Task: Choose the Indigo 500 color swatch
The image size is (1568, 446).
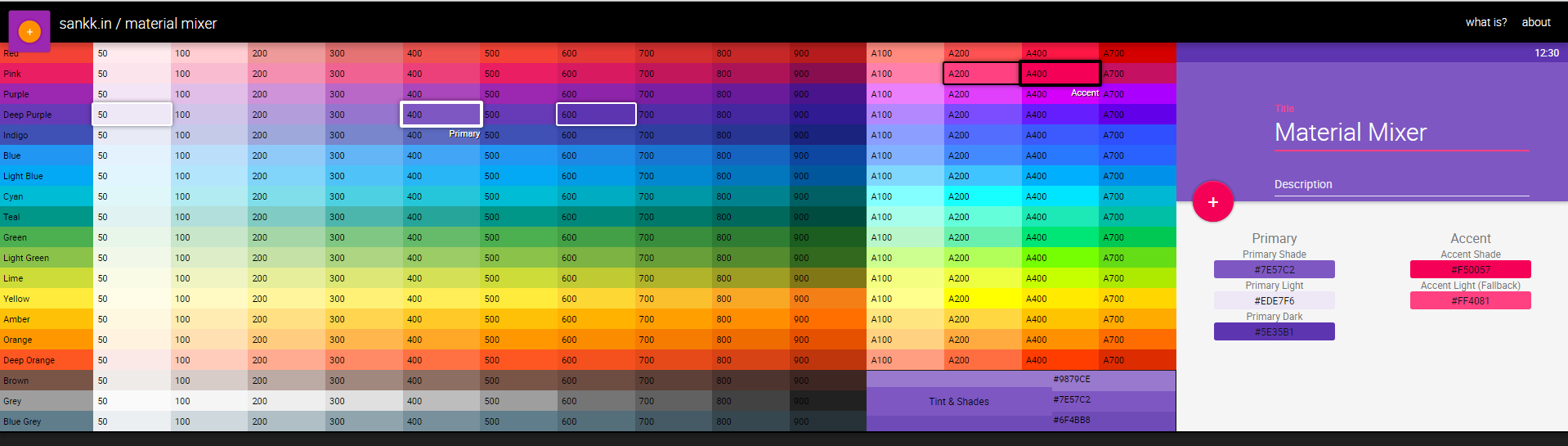Action: 519,135
